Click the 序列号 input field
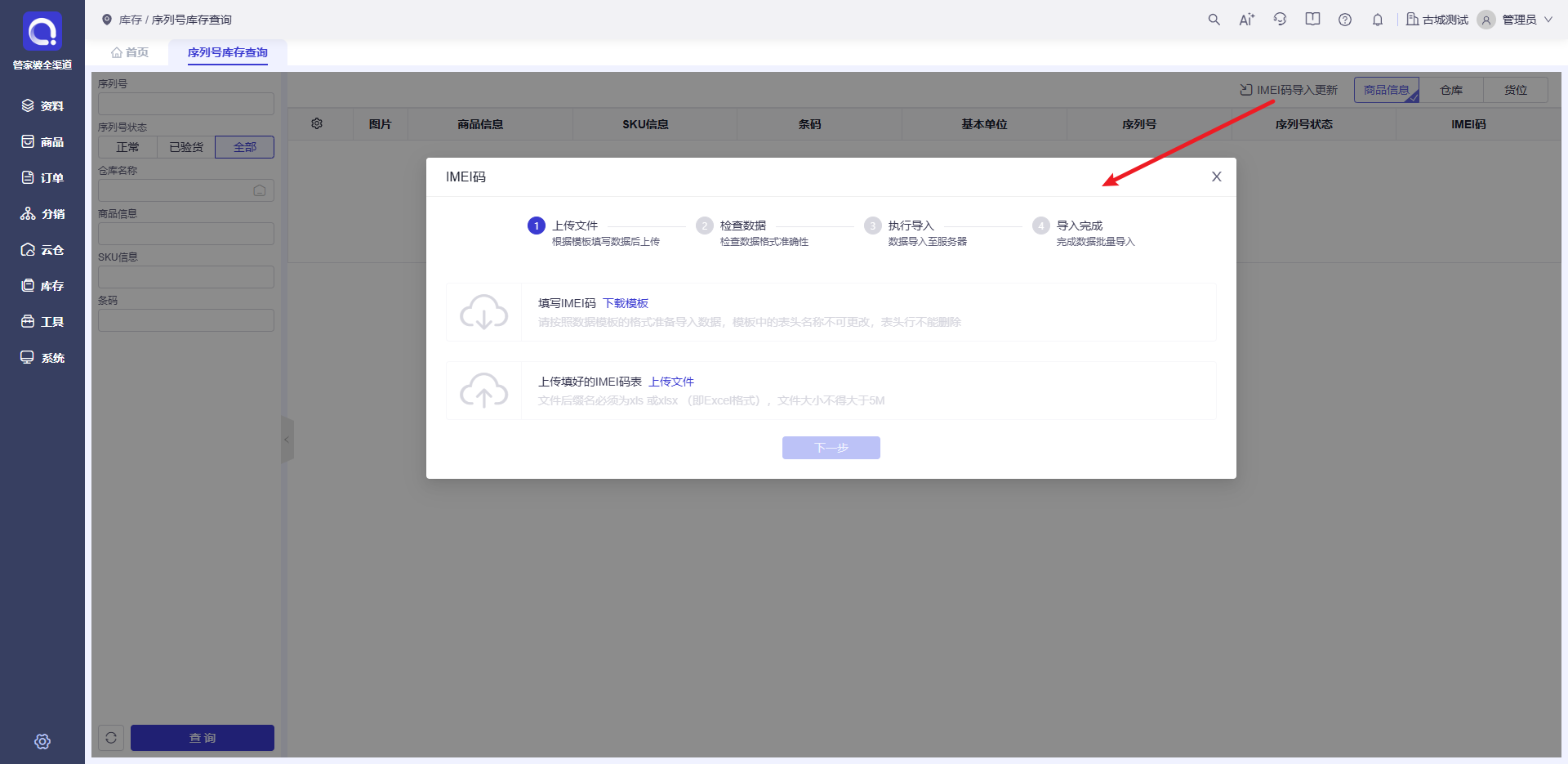Screen dimensions: 1568x764 [186, 104]
